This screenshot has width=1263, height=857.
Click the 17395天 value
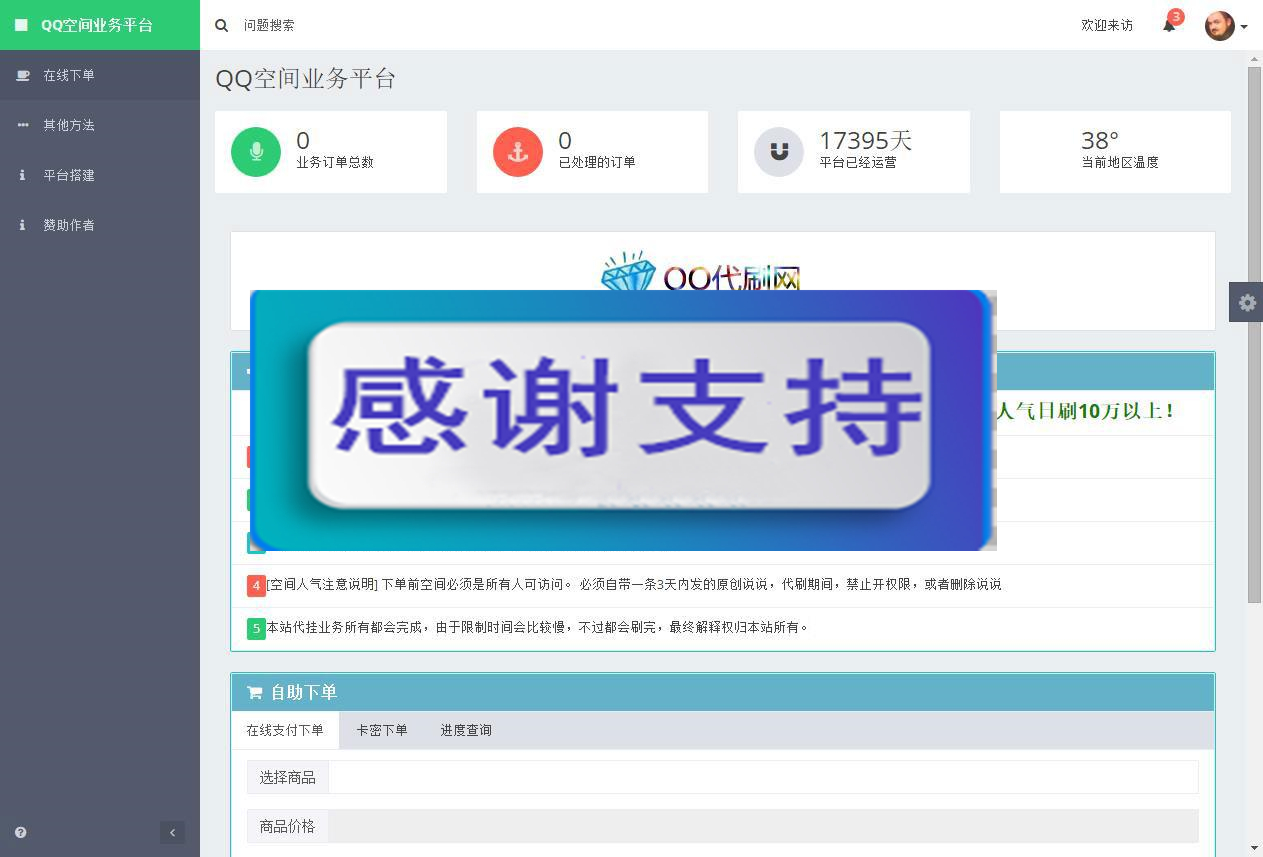click(866, 141)
